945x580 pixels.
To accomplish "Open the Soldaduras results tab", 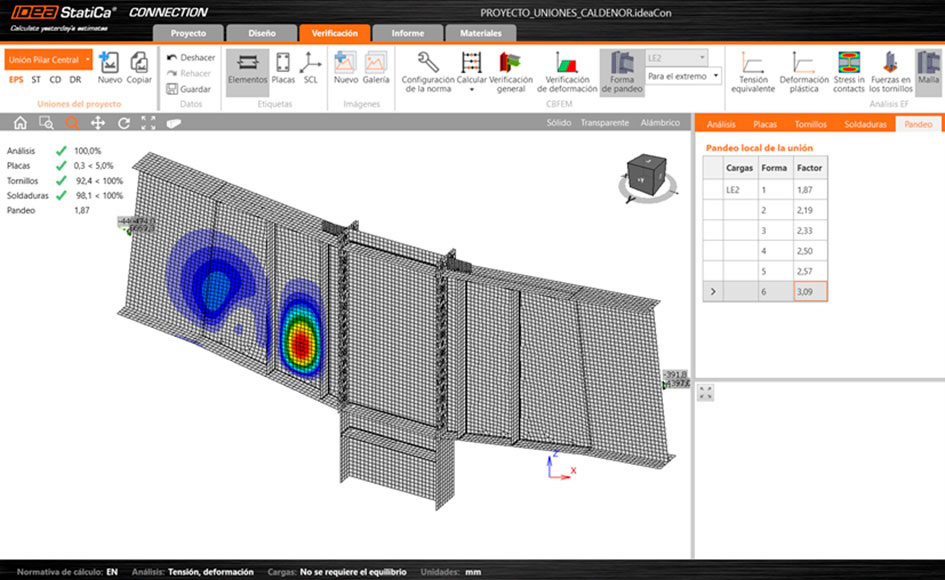I will [x=865, y=124].
